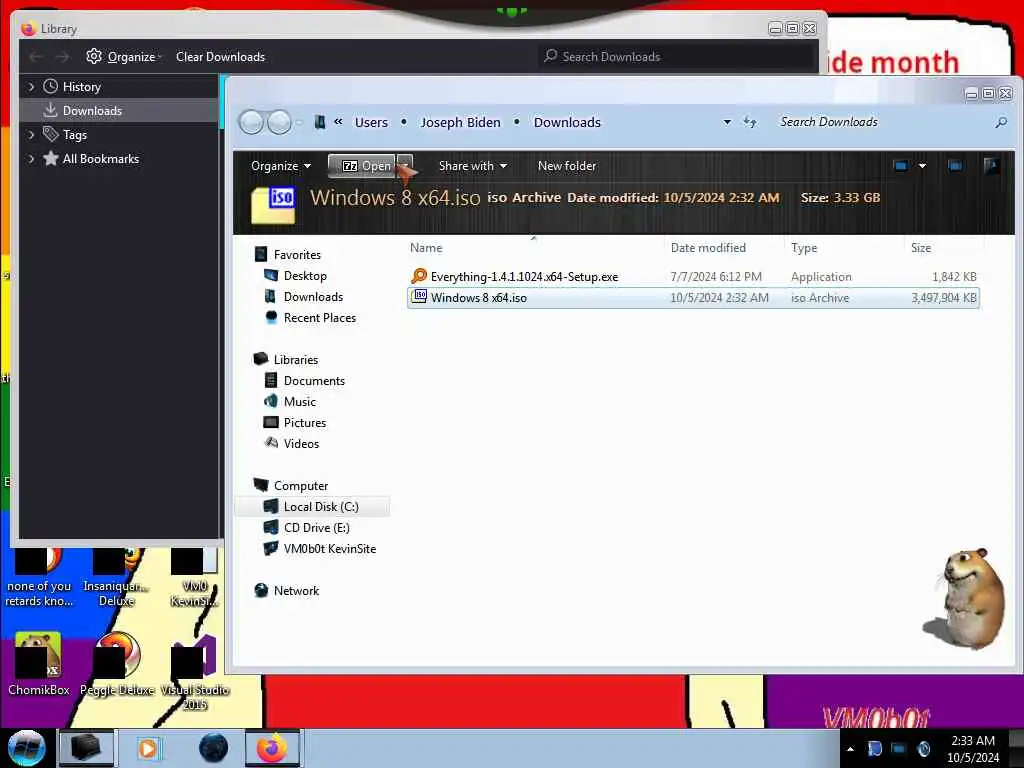Screen dimensions: 1024x768
Task: Click Explorer's round Back button
Action: pyautogui.click(x=251, y=122)
